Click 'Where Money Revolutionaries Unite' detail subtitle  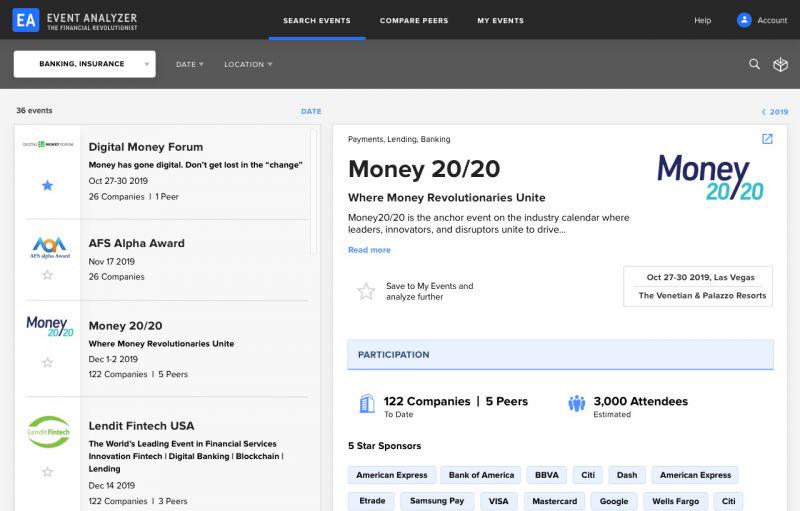tap(446, 197)
